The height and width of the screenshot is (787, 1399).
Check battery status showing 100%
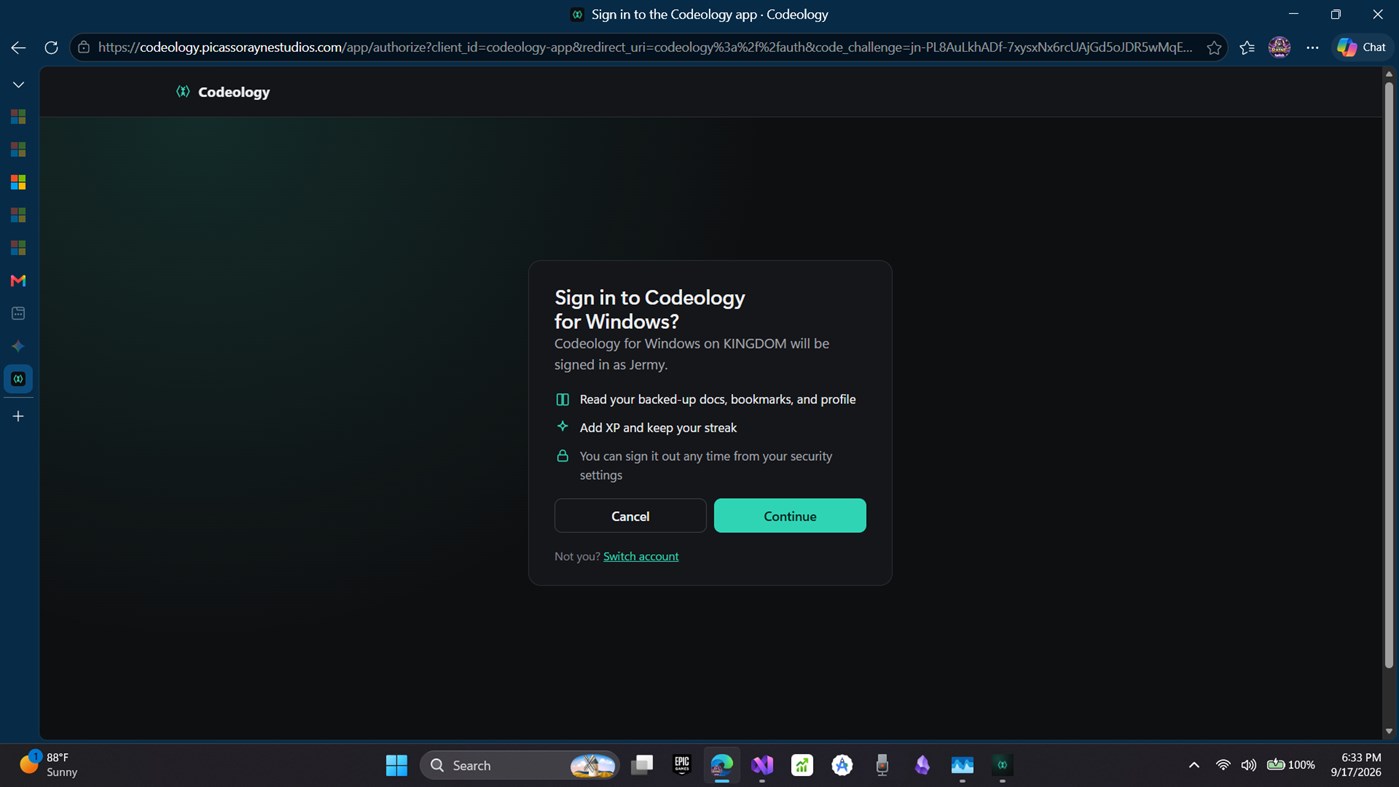click(1291, 765)
